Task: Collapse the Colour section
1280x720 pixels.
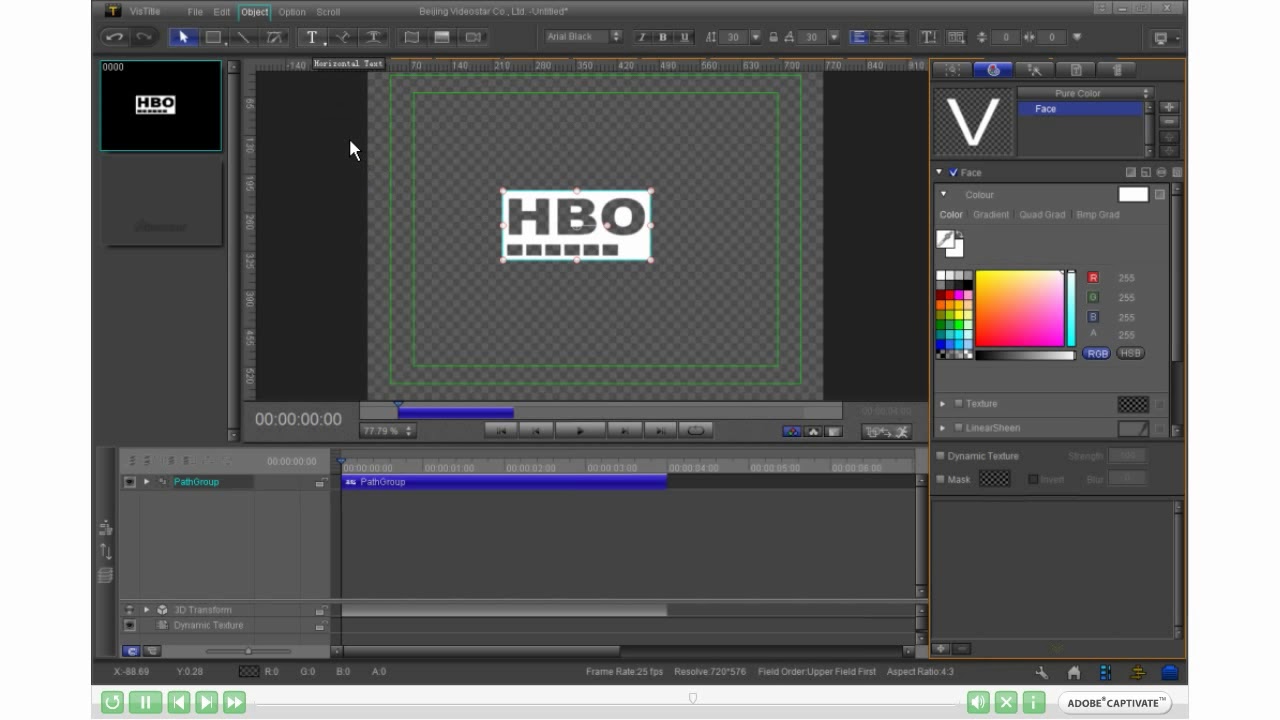Action: coord(943,194)
